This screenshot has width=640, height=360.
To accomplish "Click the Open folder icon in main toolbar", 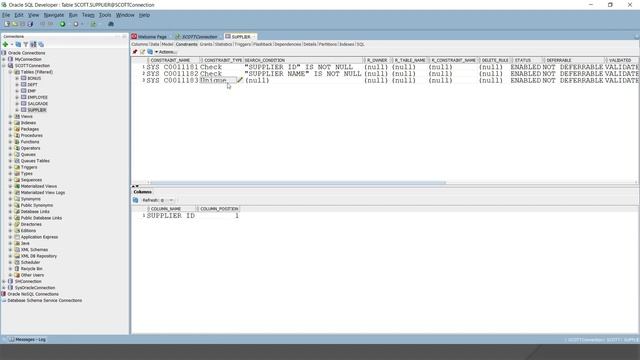I will coord(15,24).
